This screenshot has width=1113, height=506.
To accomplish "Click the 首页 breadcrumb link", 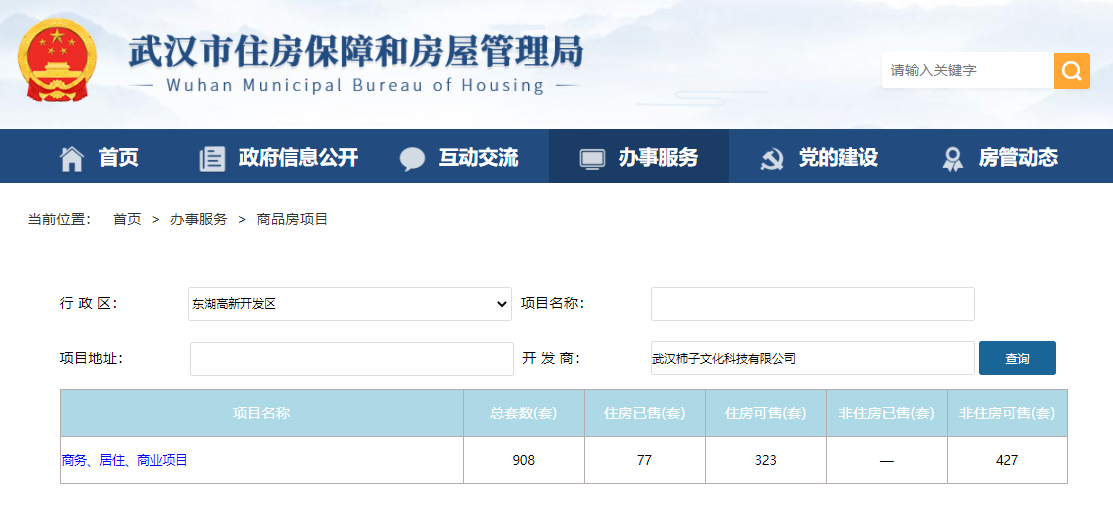I will [x=127, y=219].
